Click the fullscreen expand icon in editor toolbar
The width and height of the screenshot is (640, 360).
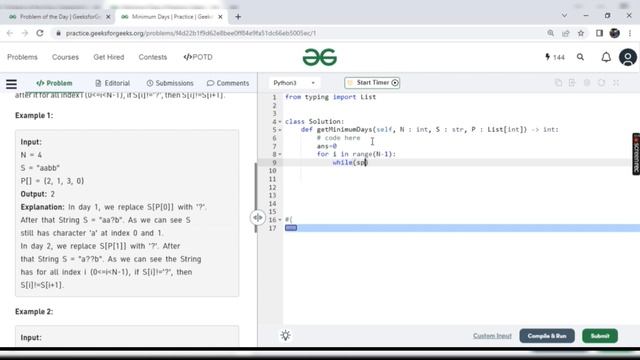tap(616, 83)
